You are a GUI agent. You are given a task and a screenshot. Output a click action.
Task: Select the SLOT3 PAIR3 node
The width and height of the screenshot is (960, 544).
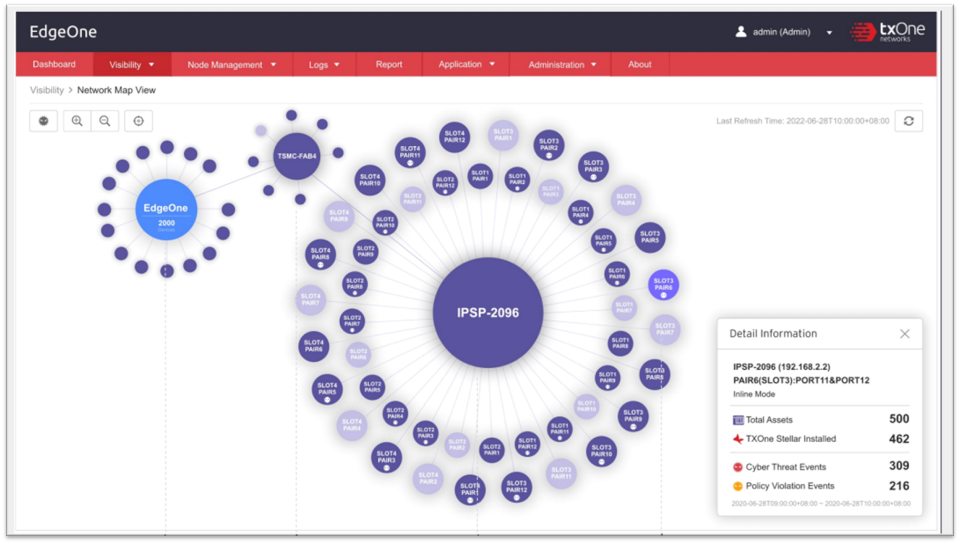[593, 166]
